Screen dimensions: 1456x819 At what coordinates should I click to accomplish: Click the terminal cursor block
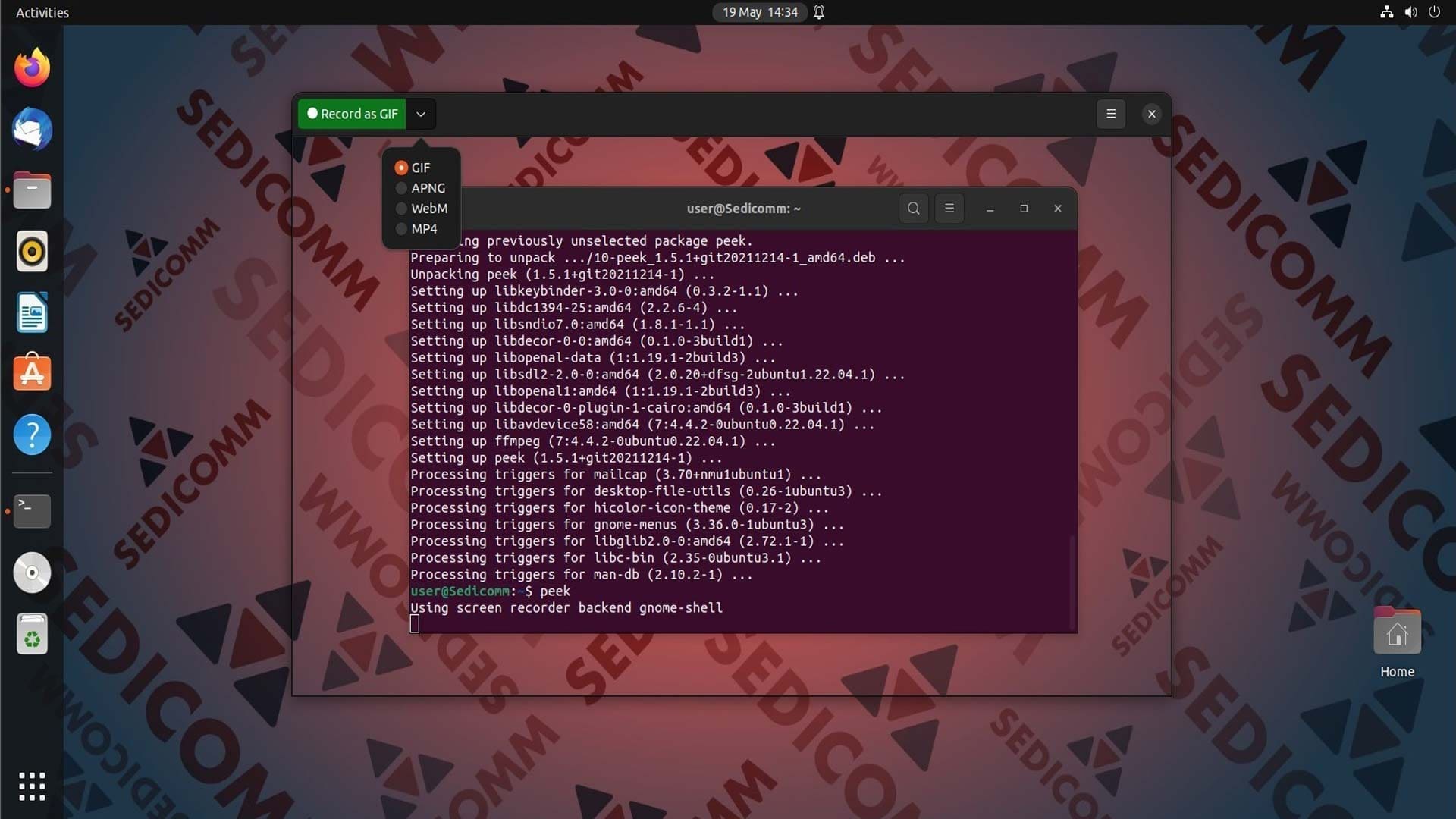[415, 624]
